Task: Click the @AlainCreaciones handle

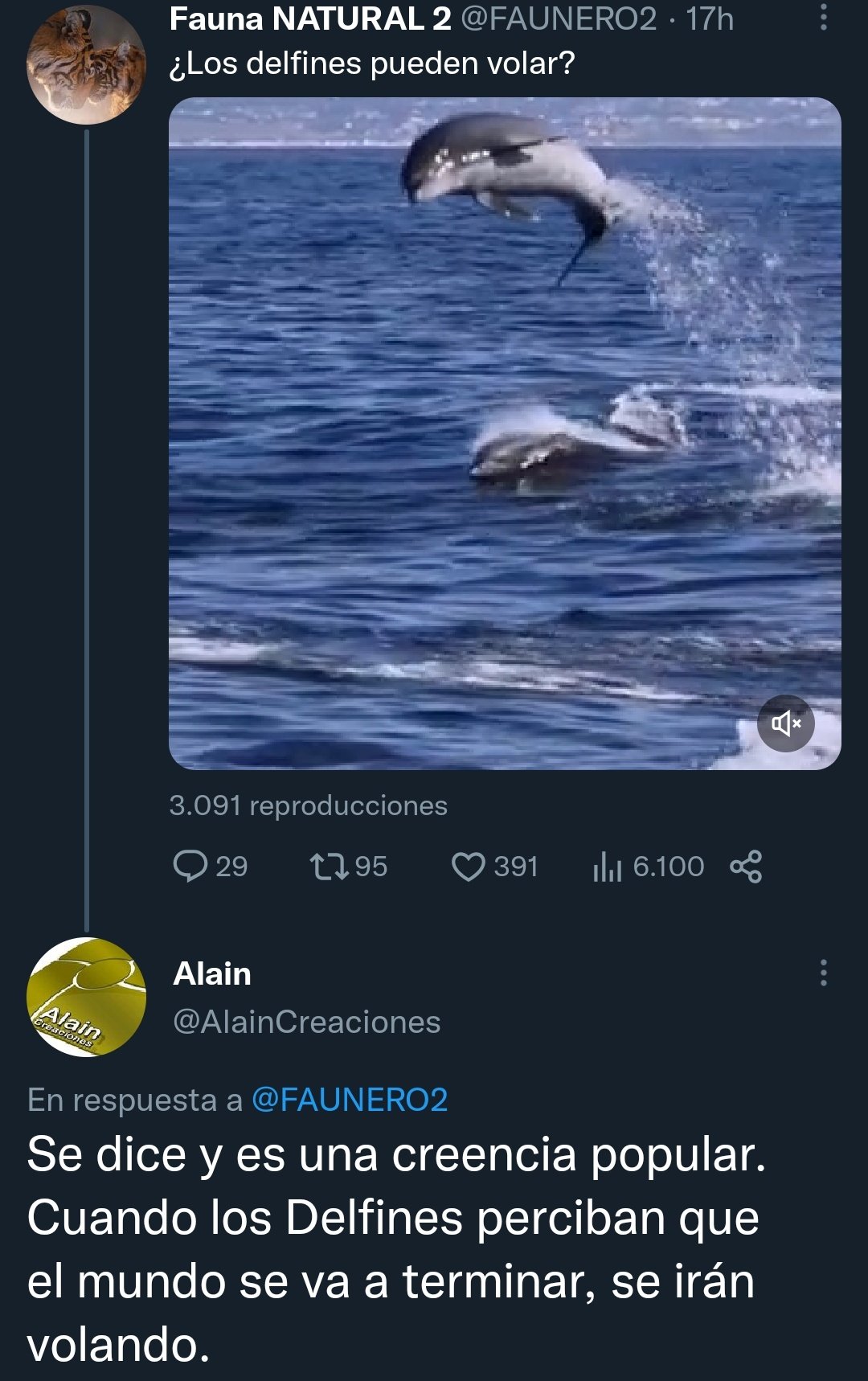Action: (x=307, y=1022)
